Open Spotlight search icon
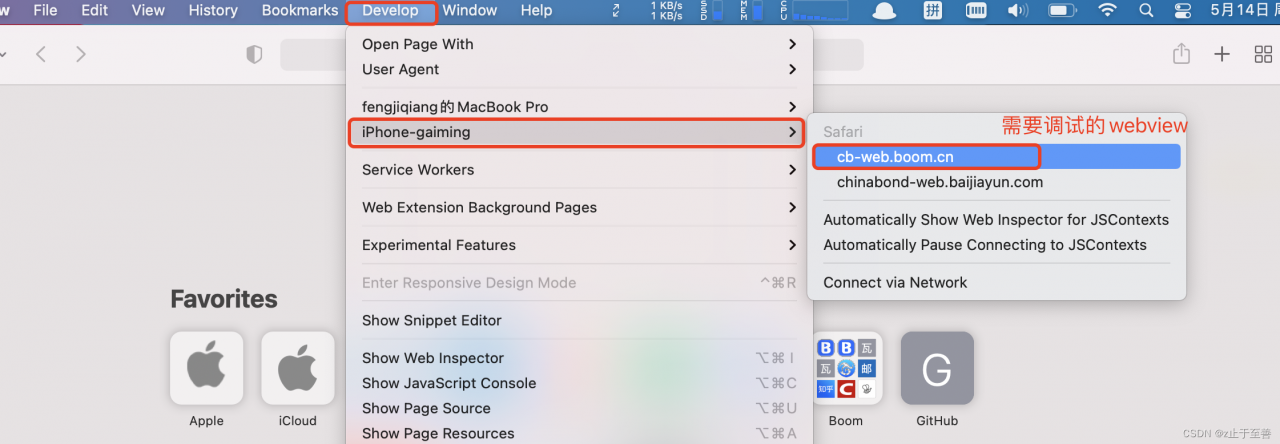This screenshot has width=1280, height=444. (1146, 11)
